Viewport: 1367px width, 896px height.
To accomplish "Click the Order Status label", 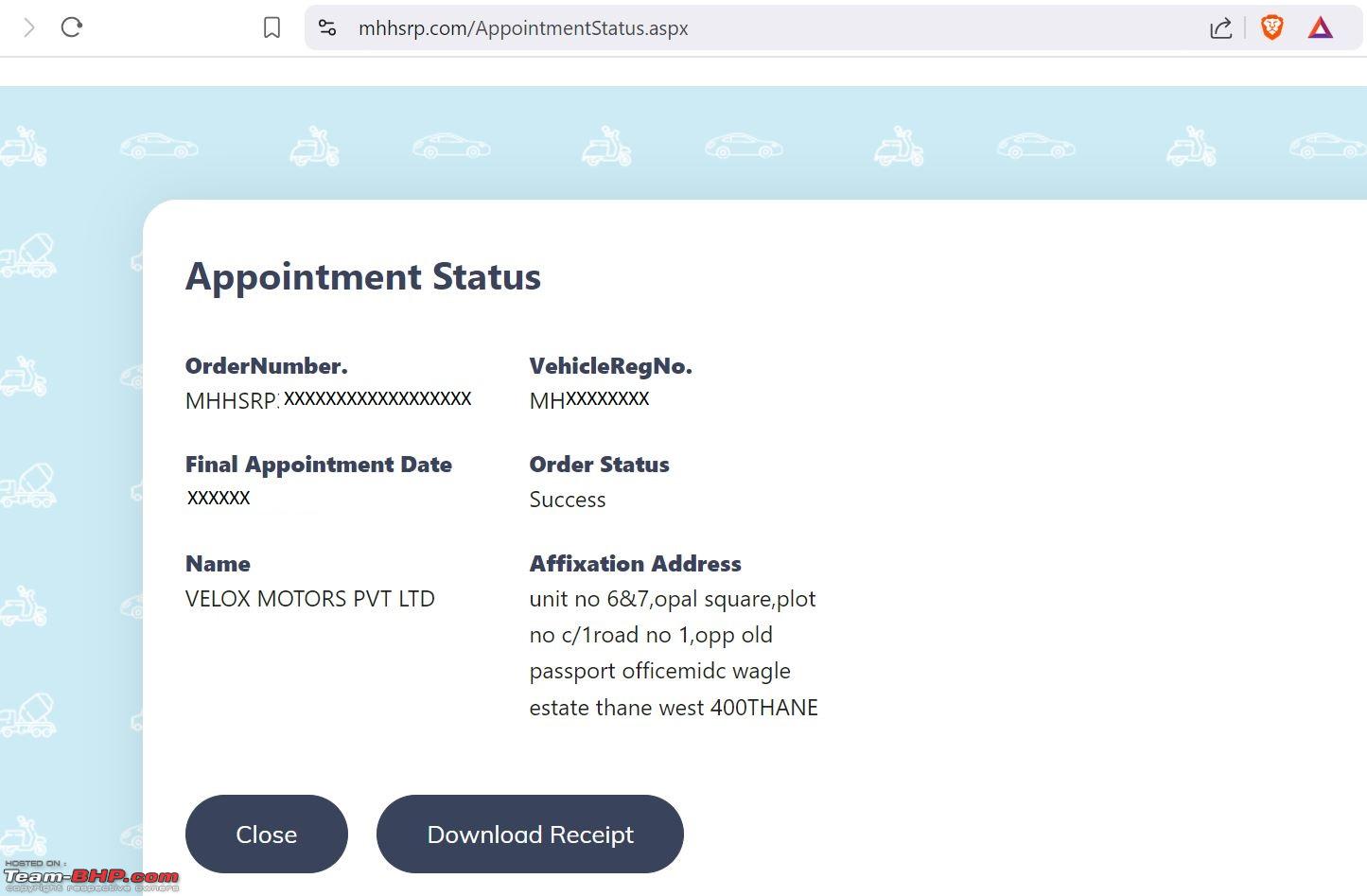I will [600, 465].
